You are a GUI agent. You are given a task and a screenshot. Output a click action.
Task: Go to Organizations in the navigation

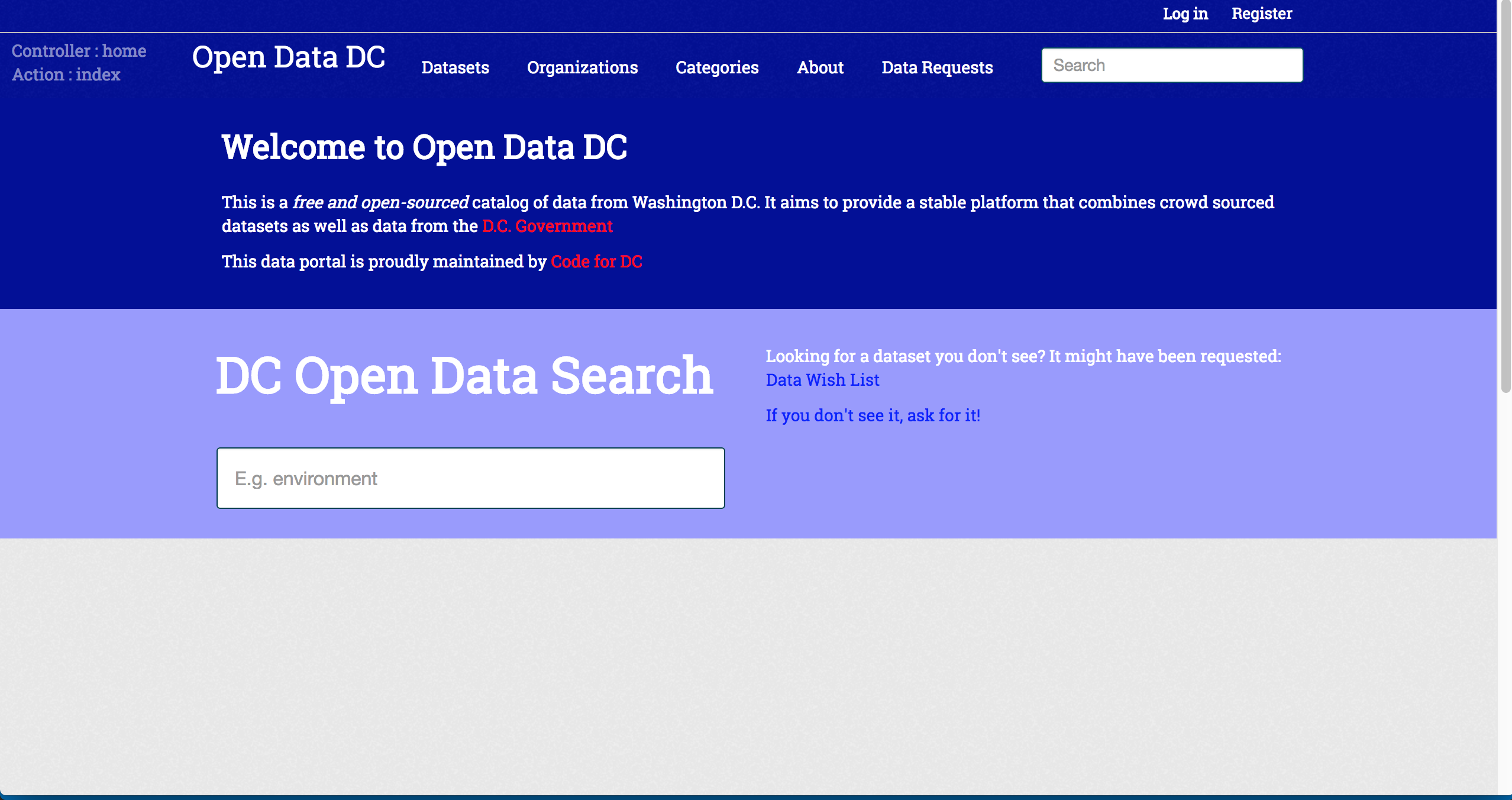click(x=582, y=67)
